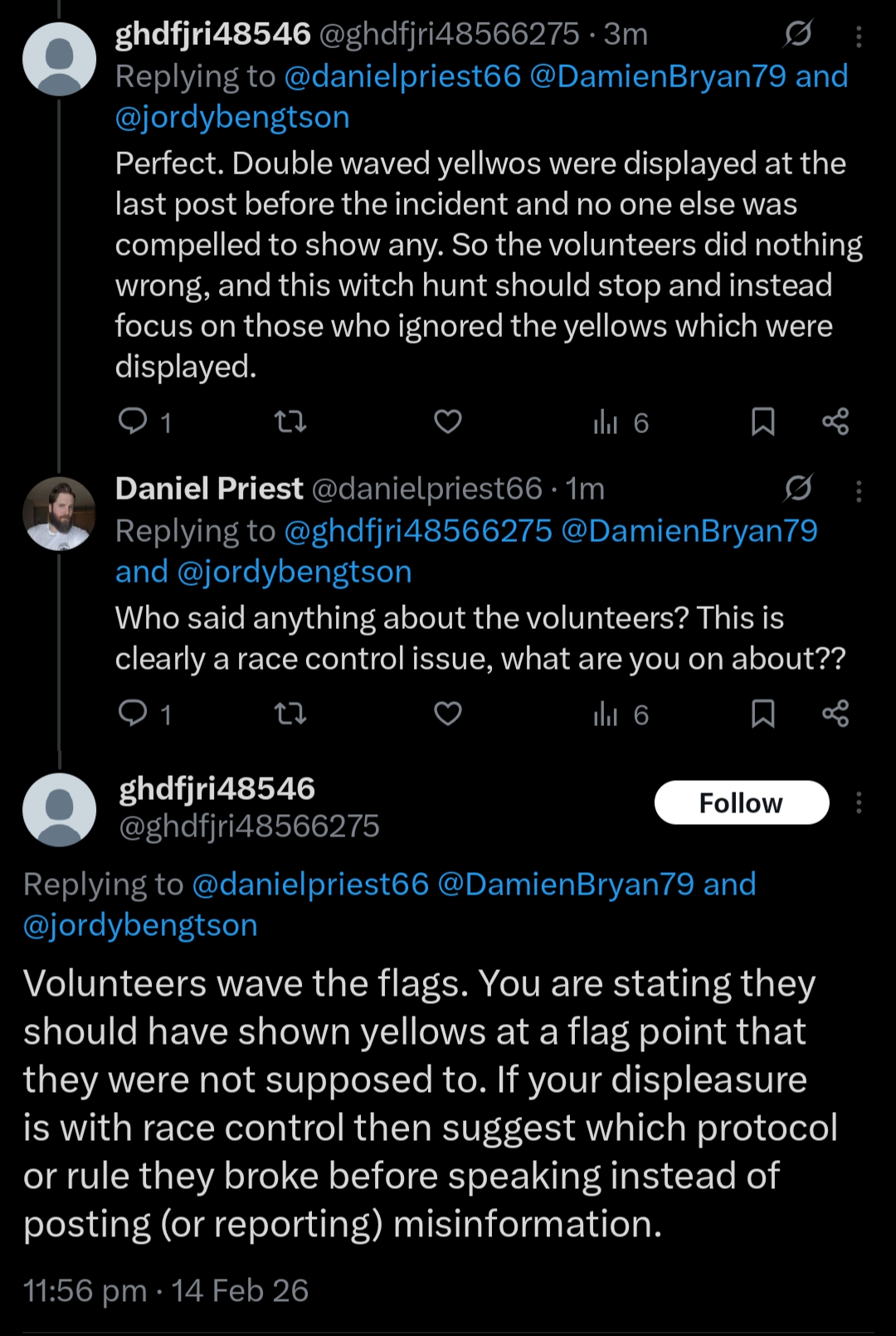The width and height of the screenshot is (896, 1336).
Task: Share Daniel Priest's tweet
Action: (835, 714)
